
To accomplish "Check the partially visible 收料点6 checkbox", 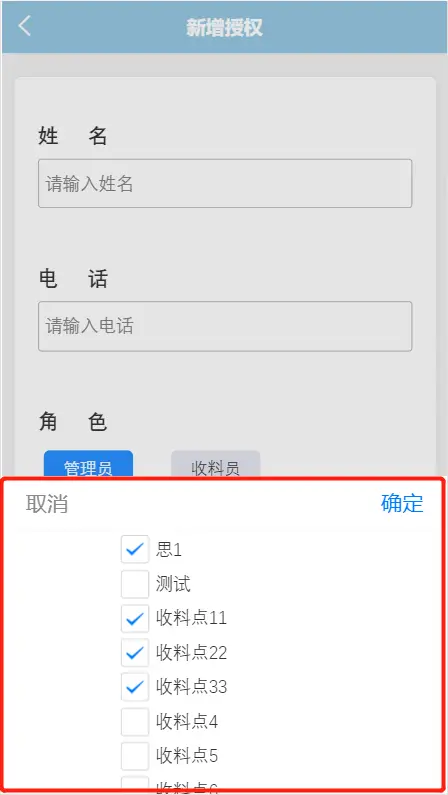I will 135,784.
